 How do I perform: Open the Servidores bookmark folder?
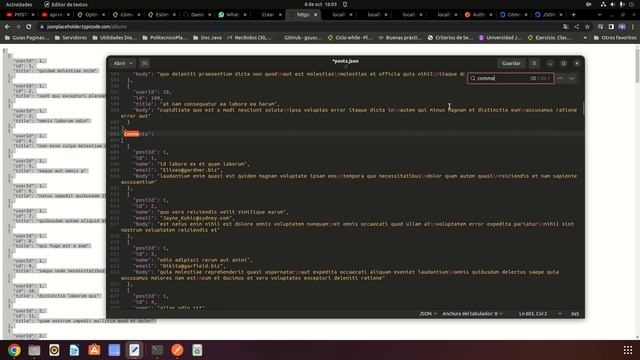(70, 38)
